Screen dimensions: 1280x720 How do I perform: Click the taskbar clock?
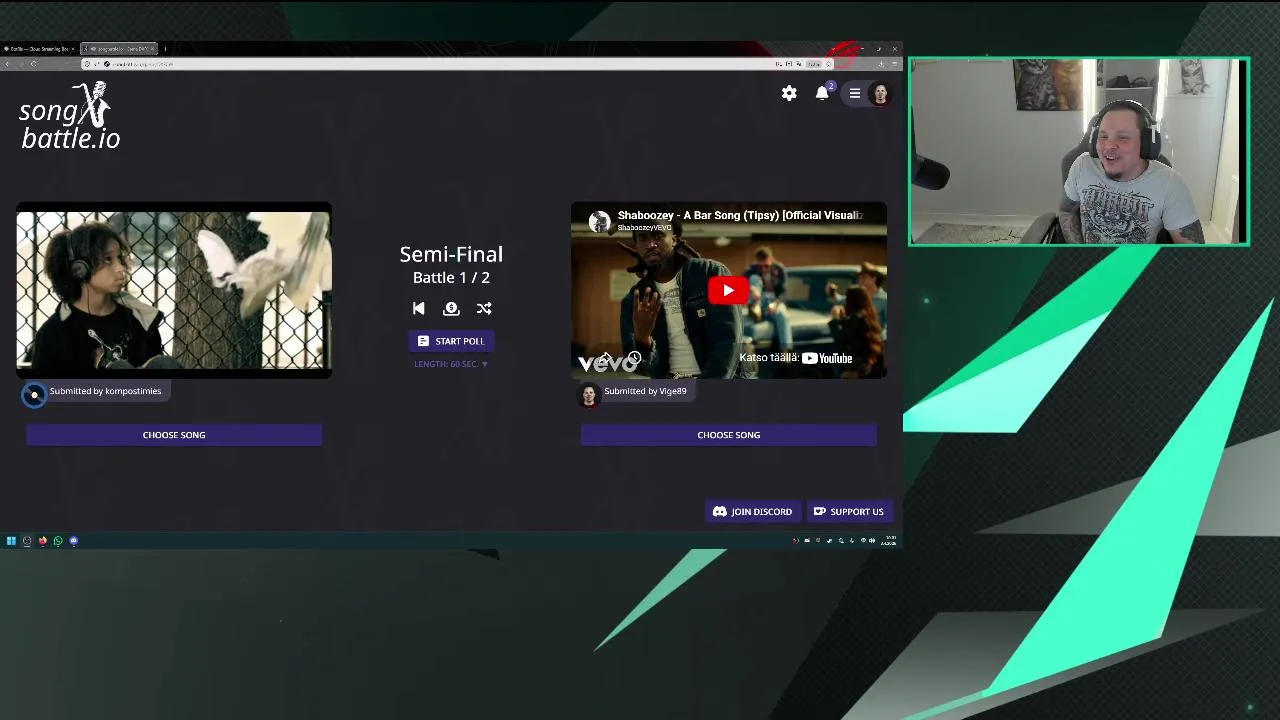click(x=888, y=541)
